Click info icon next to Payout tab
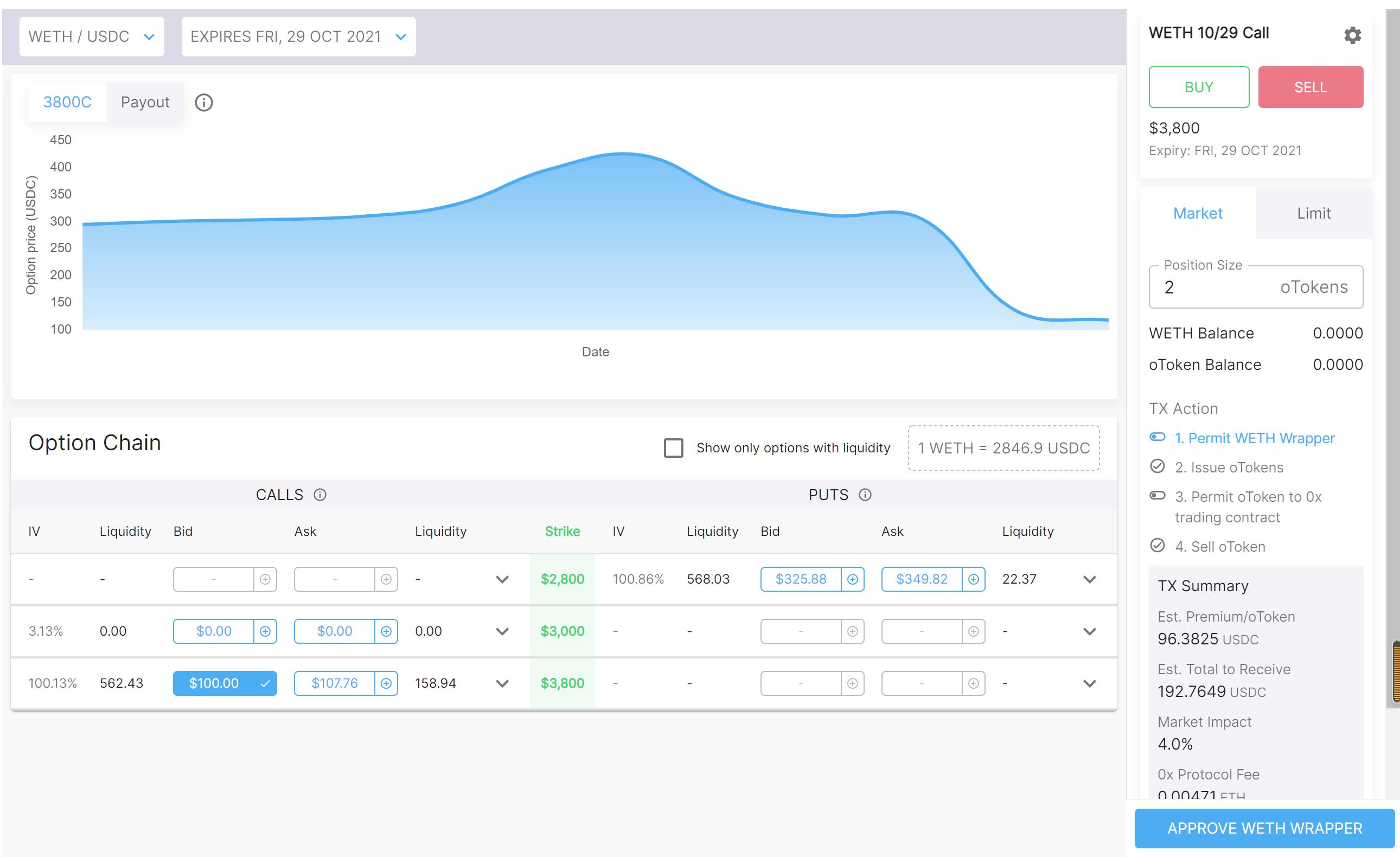The image size is (1400, 857). tap(203, 103)
